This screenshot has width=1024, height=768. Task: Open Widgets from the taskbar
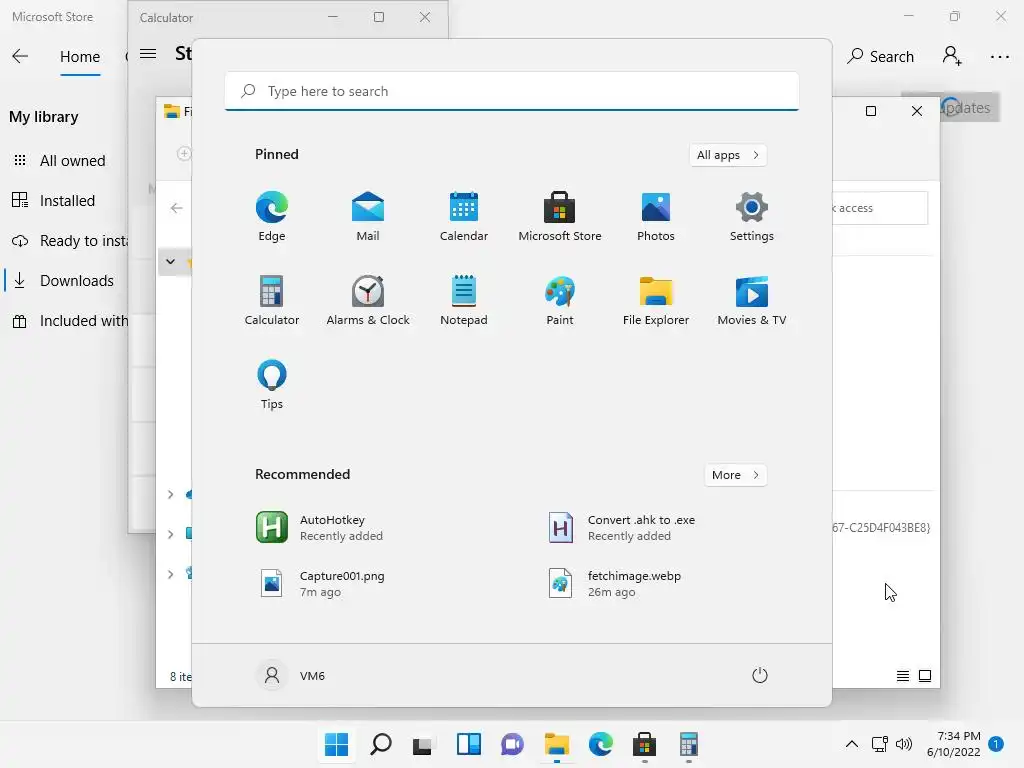(x=468, y=744)
